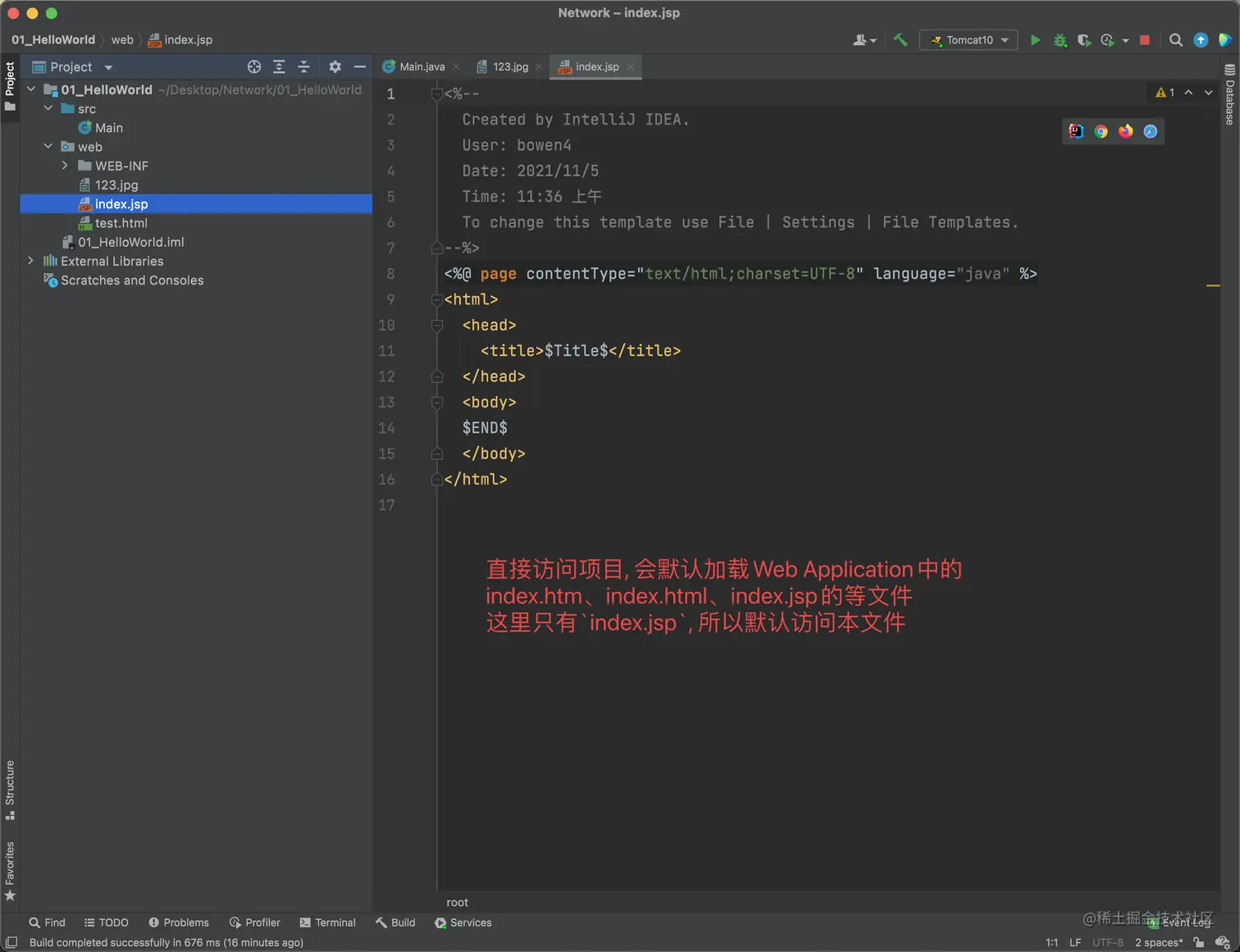Open Search Everywhere magnifier icon
The width and height of the screenshot is (1240, 952).
[x=1175, y=39]
